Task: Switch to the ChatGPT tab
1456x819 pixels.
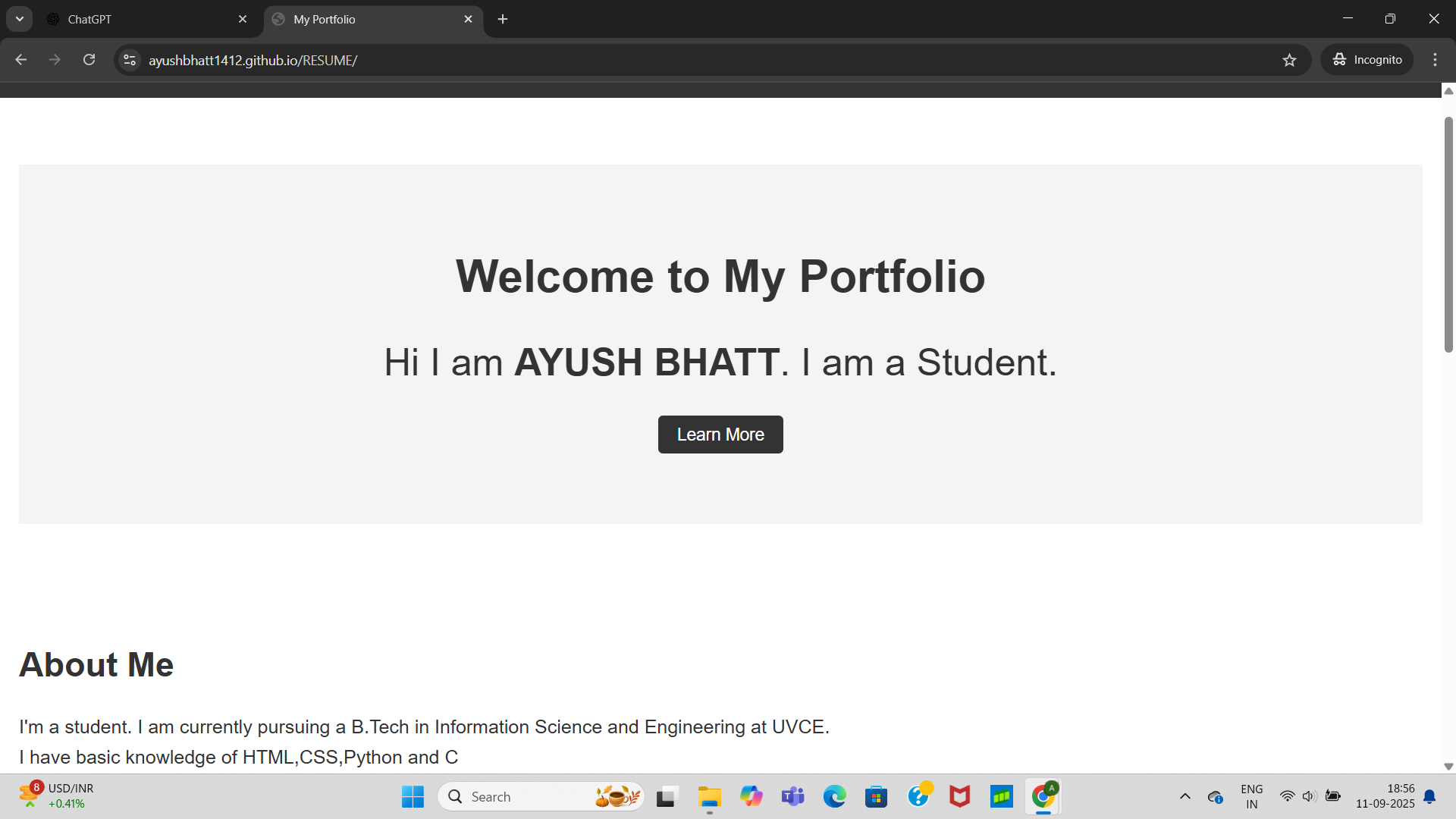Action: point(136,19)
